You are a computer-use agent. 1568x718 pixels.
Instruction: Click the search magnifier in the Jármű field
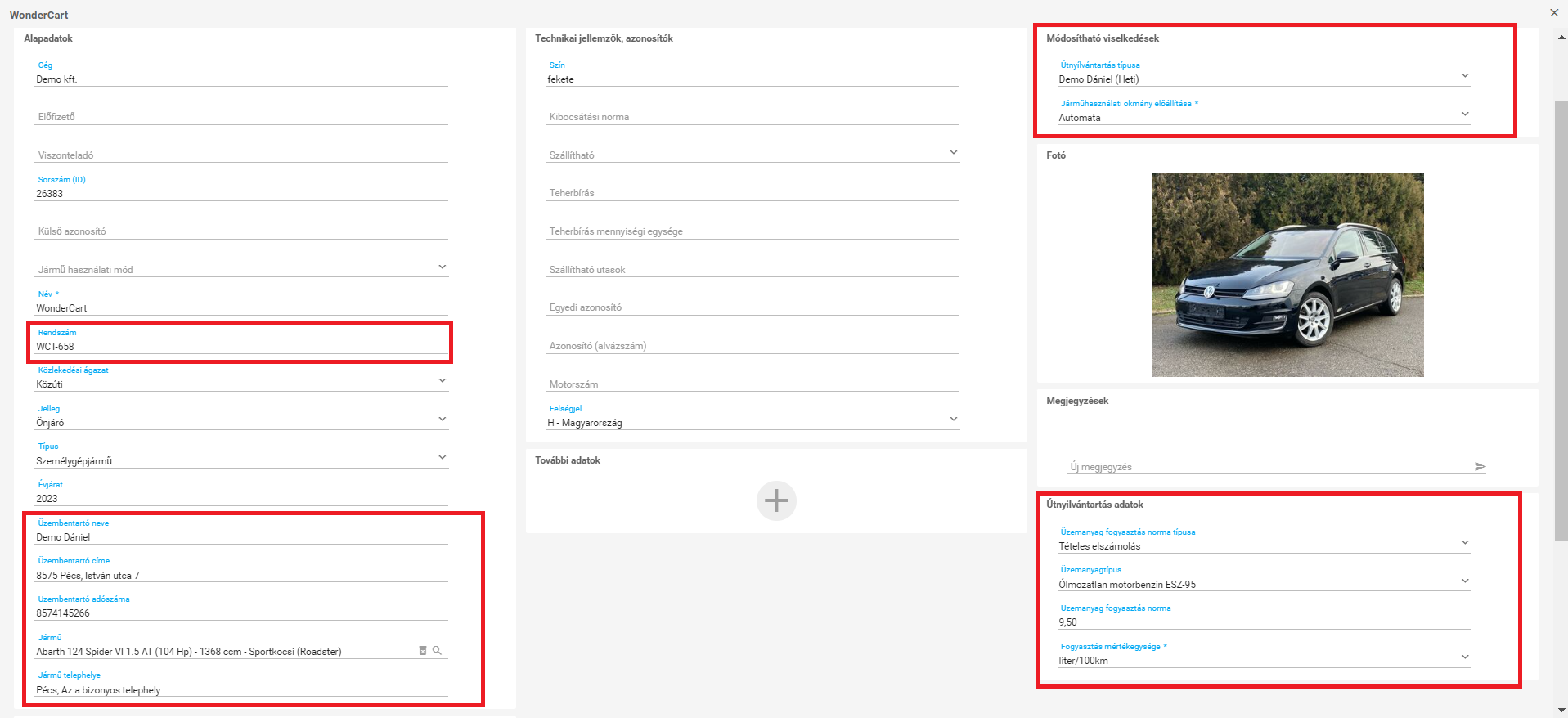[x=438, y=651]
